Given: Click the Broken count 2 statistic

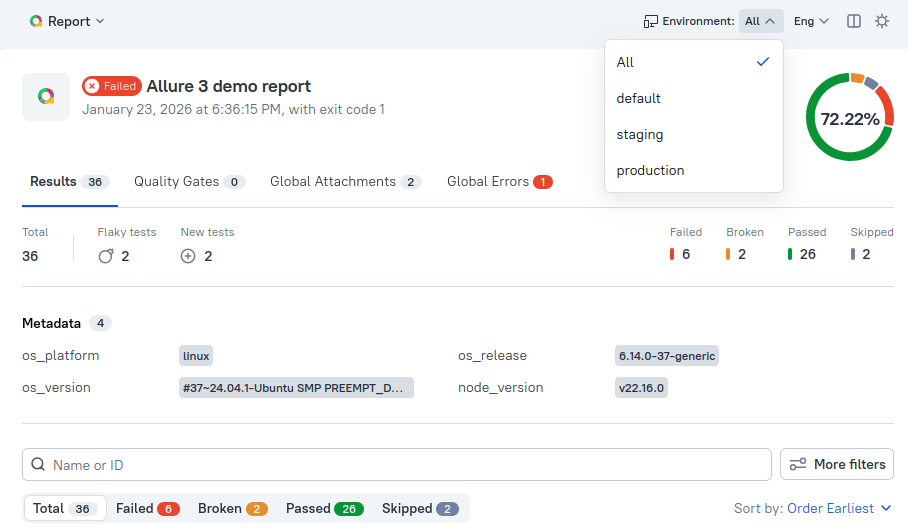Looking at the screenshot, I should coord(744,246).
